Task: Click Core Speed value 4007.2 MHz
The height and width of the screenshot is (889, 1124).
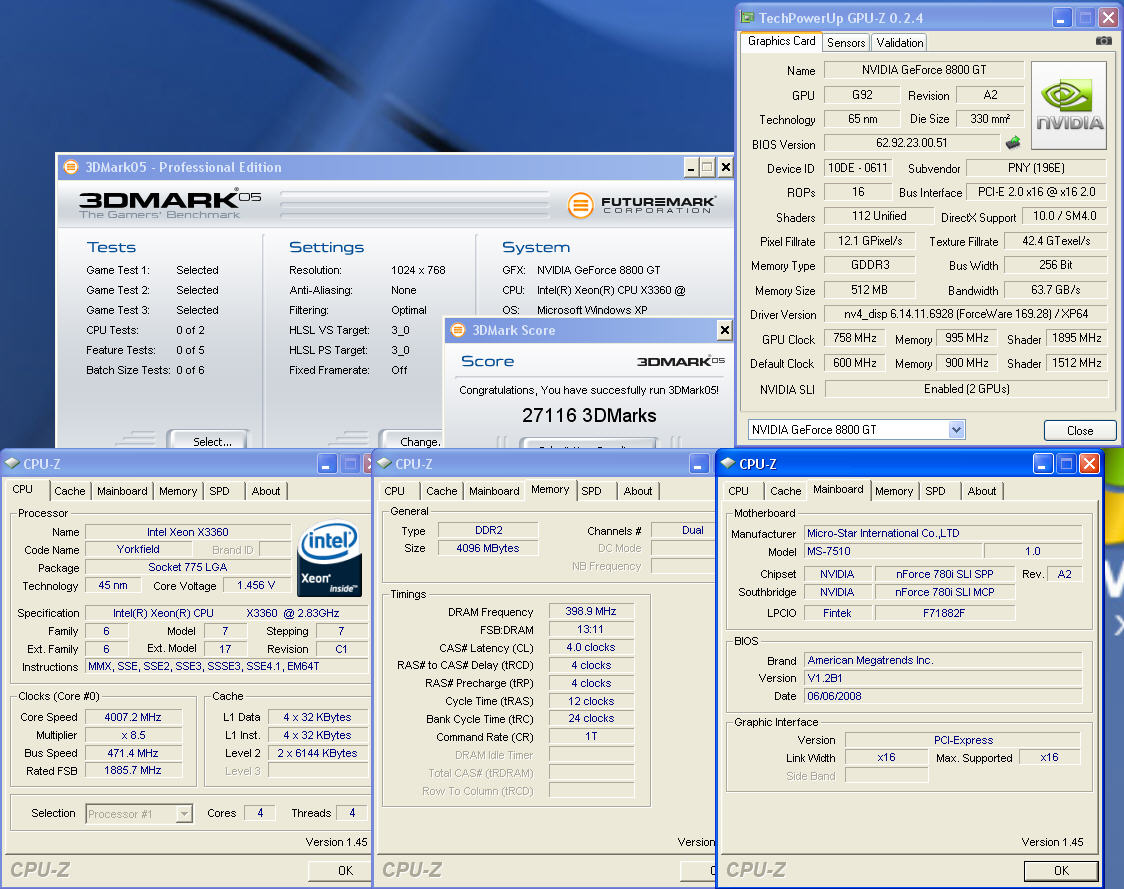Action: [x=133, y=717]
